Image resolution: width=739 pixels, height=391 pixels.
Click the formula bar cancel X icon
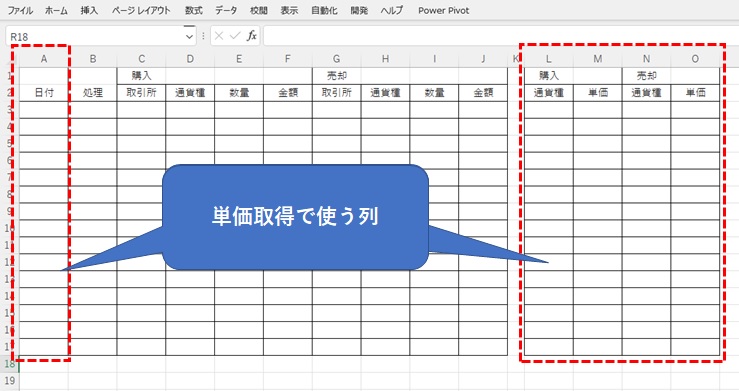tap(219, 36)
